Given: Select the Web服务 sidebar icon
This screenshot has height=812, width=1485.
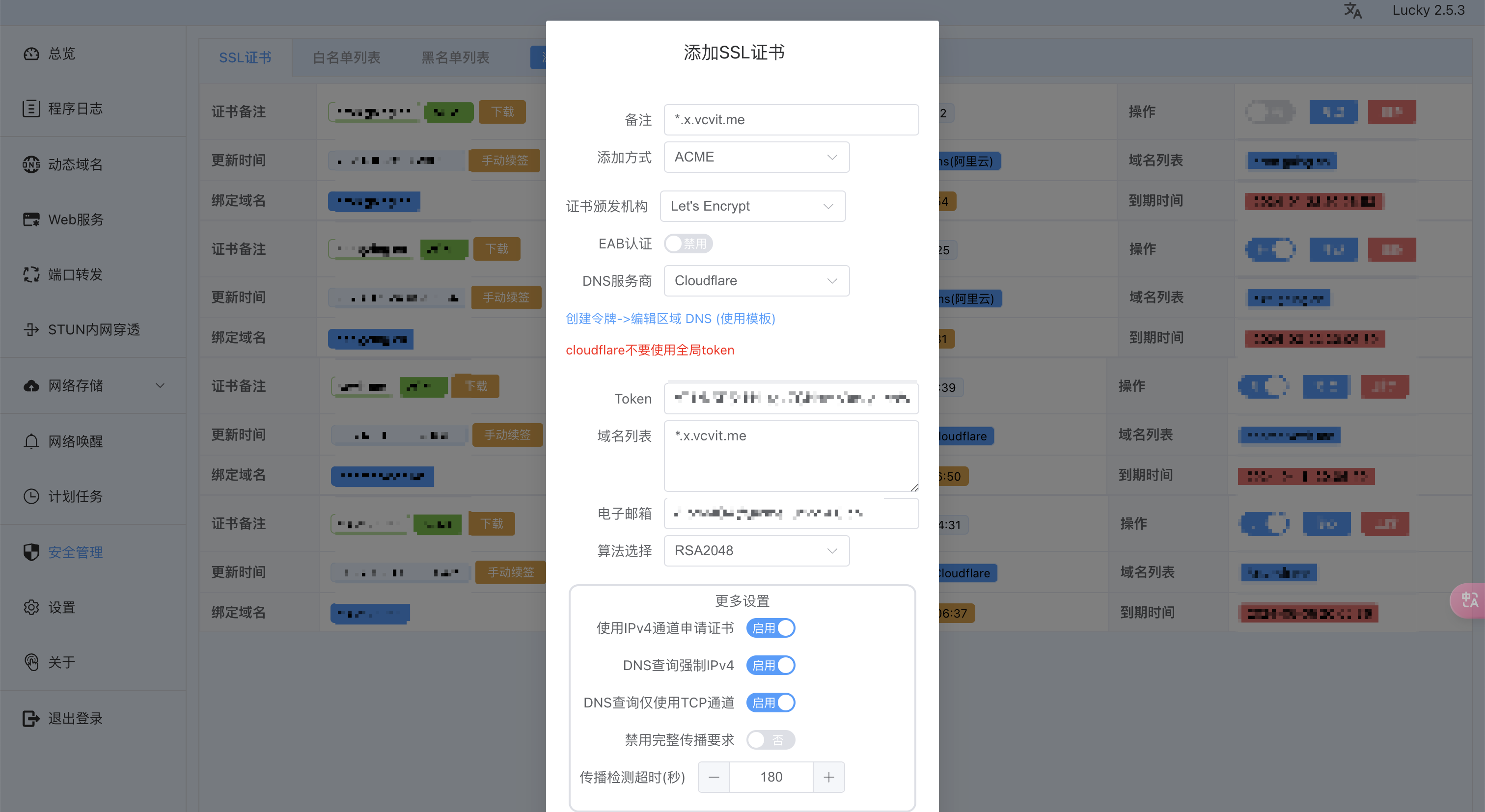Looking at the screenshot, I should pos(31,219).
